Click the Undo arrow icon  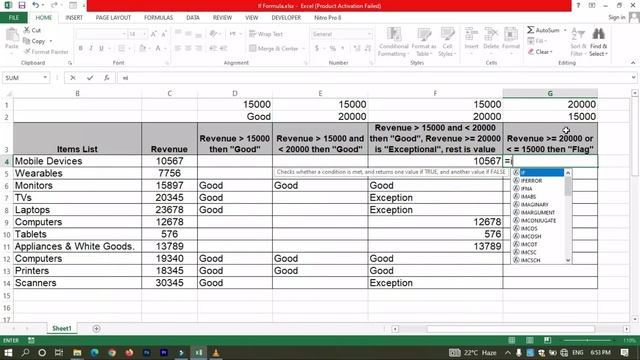point(36,5)
